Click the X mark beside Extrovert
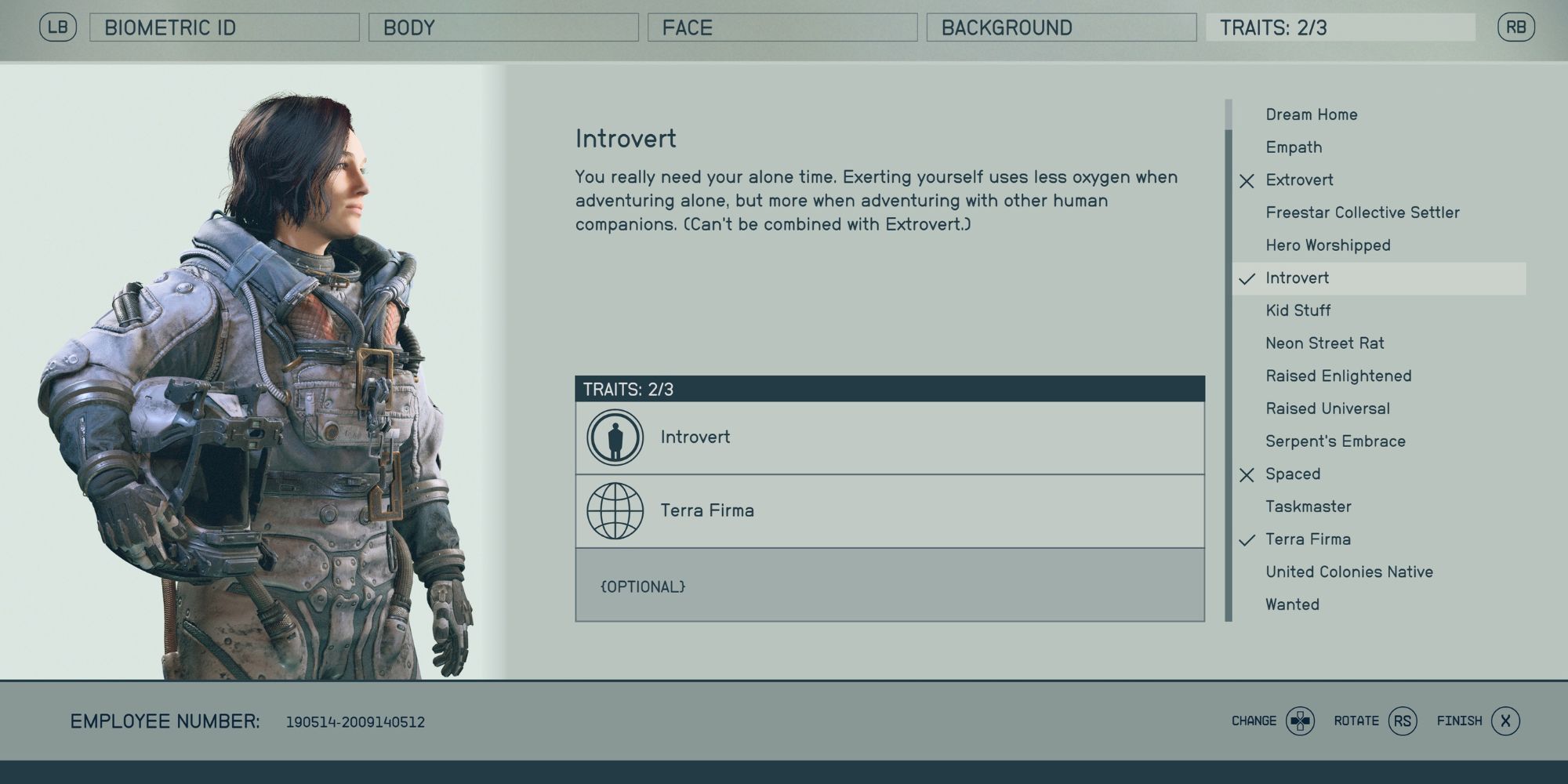Image resolution: width=1568 pixels, height=784 pixels. pyautogui.click(x=1247, y=181)
